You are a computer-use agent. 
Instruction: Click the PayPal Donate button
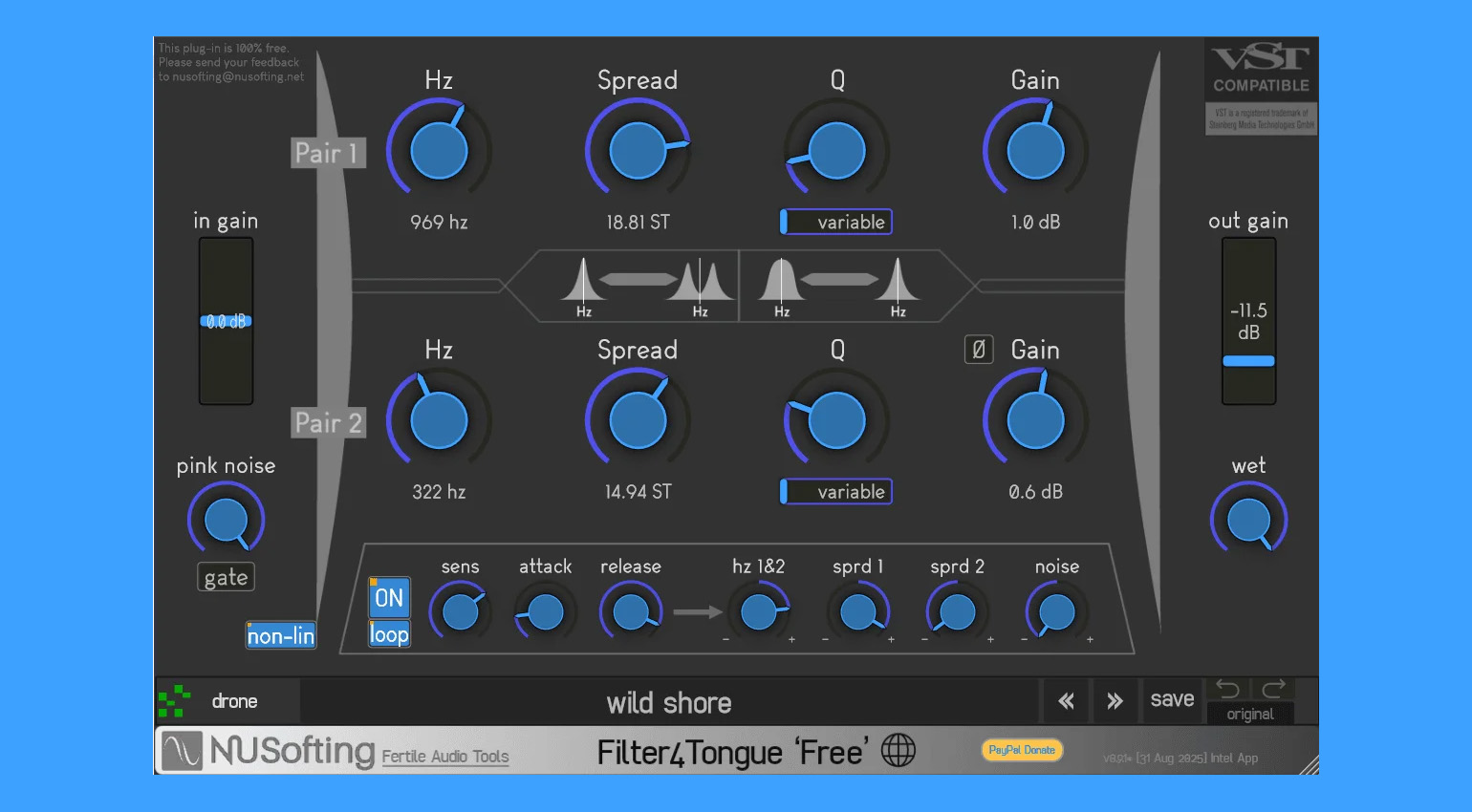click(1022, 750)
